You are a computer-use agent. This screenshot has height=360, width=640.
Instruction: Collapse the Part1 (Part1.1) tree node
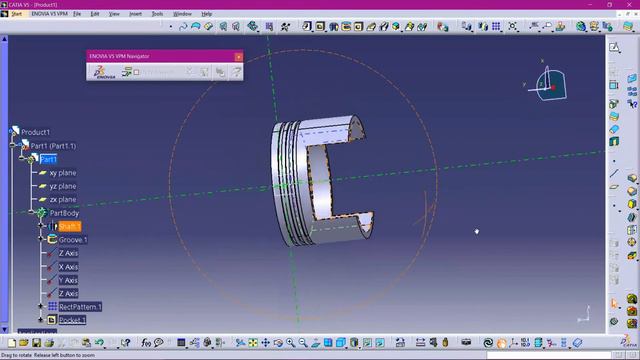coord(13,145)
